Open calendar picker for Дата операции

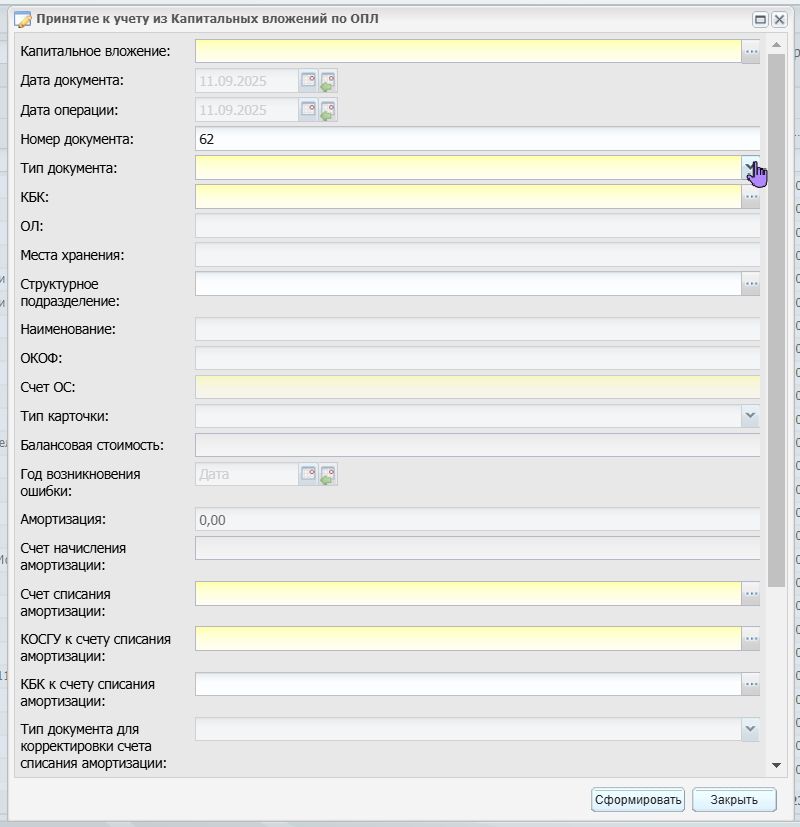point(308,110)
